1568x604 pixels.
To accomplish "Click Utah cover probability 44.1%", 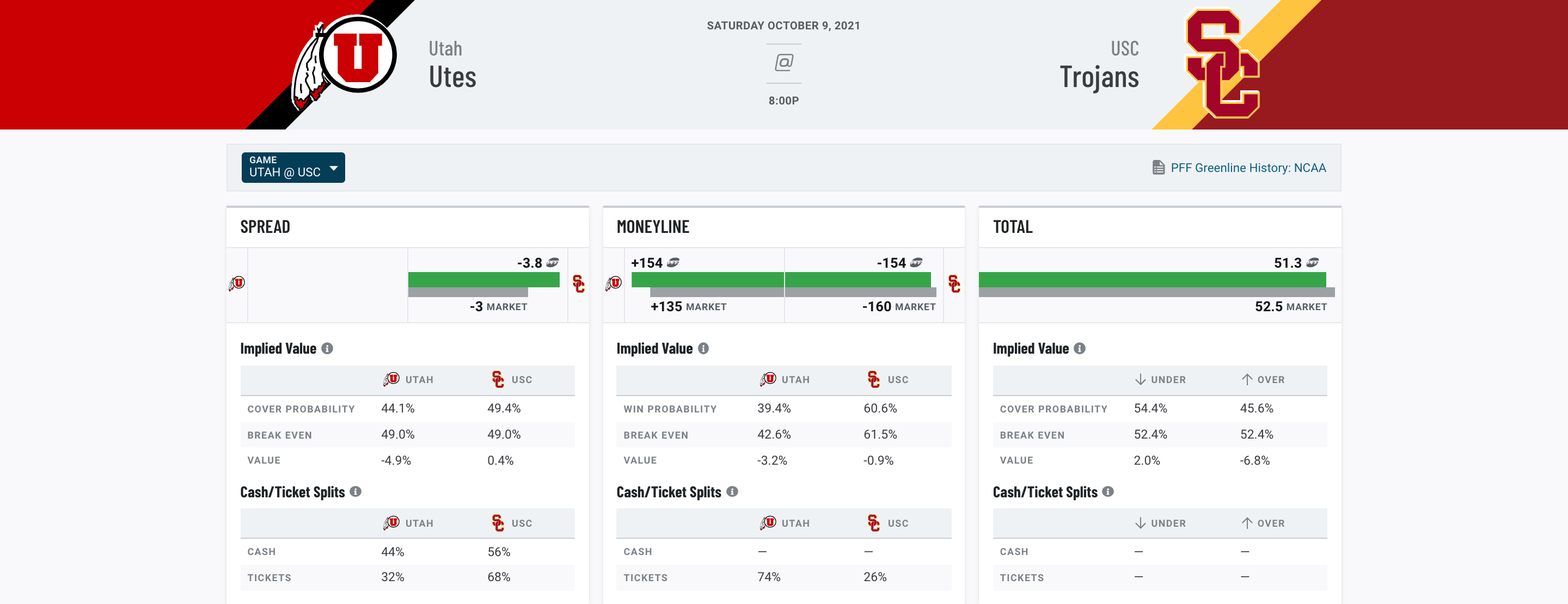I will coord(398,408).
